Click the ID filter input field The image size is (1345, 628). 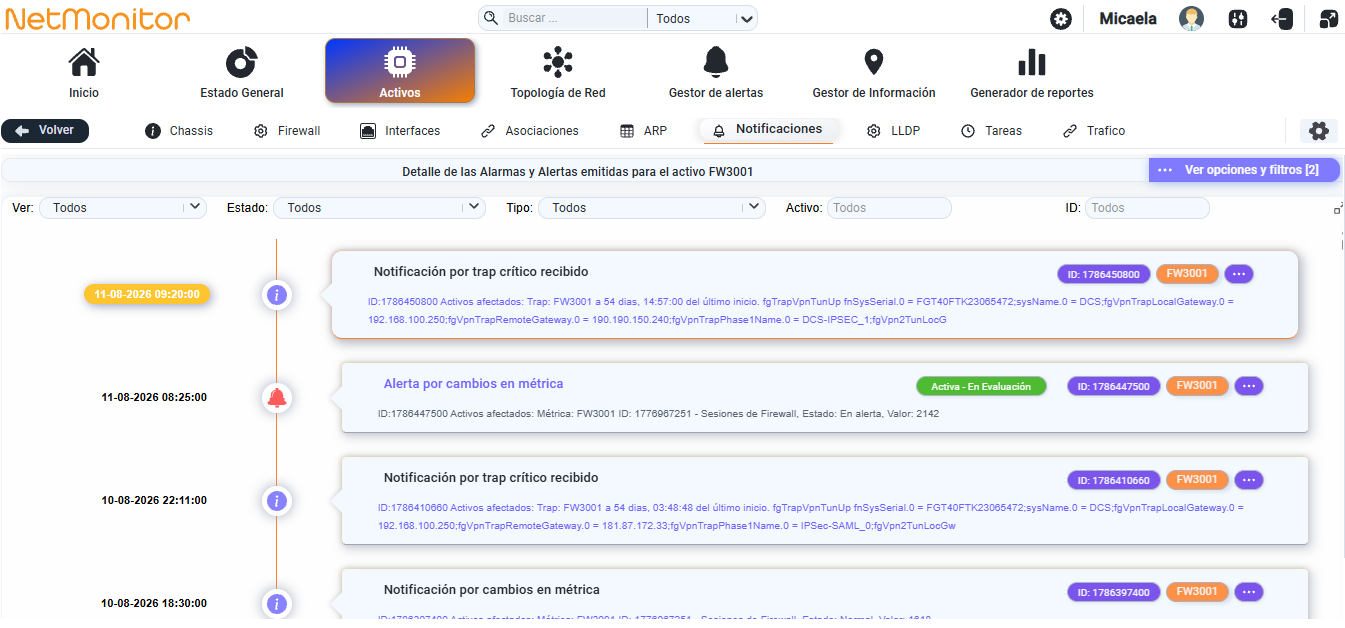(x=1147, y=208)
